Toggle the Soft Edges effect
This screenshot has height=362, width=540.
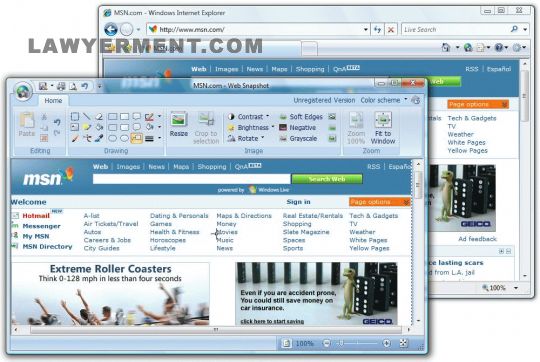(301, 117)
